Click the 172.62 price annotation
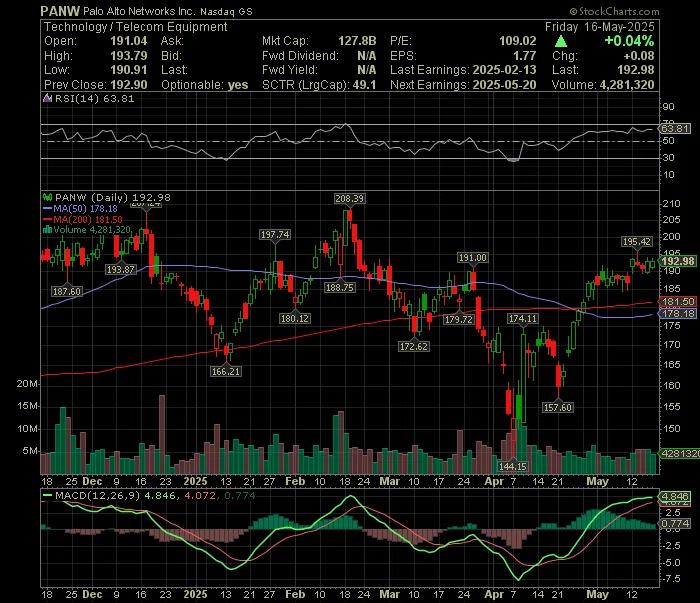The width and height of the screenshot is (700, 603). coord(414,346)
